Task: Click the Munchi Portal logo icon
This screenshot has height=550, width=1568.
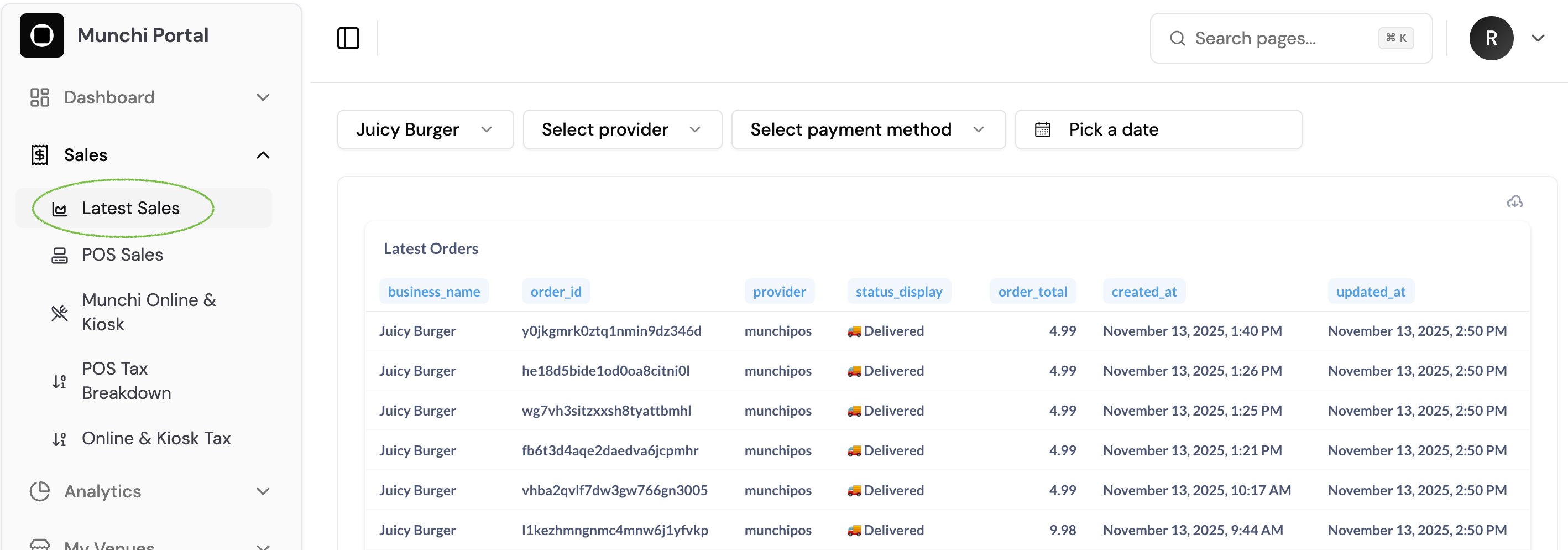Action: (41, 35)
